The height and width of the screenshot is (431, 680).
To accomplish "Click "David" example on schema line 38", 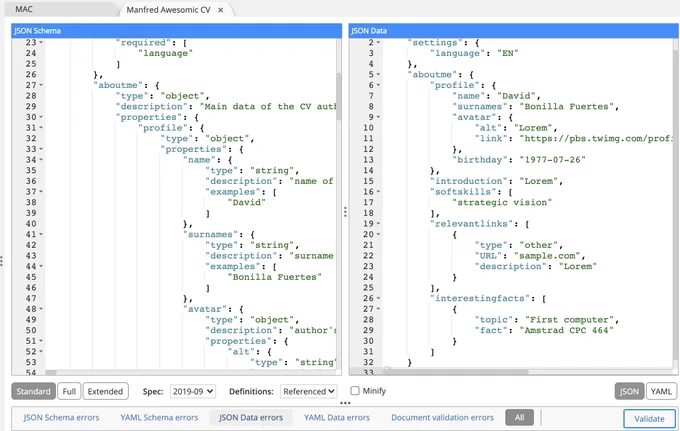I will pos(246,202).
